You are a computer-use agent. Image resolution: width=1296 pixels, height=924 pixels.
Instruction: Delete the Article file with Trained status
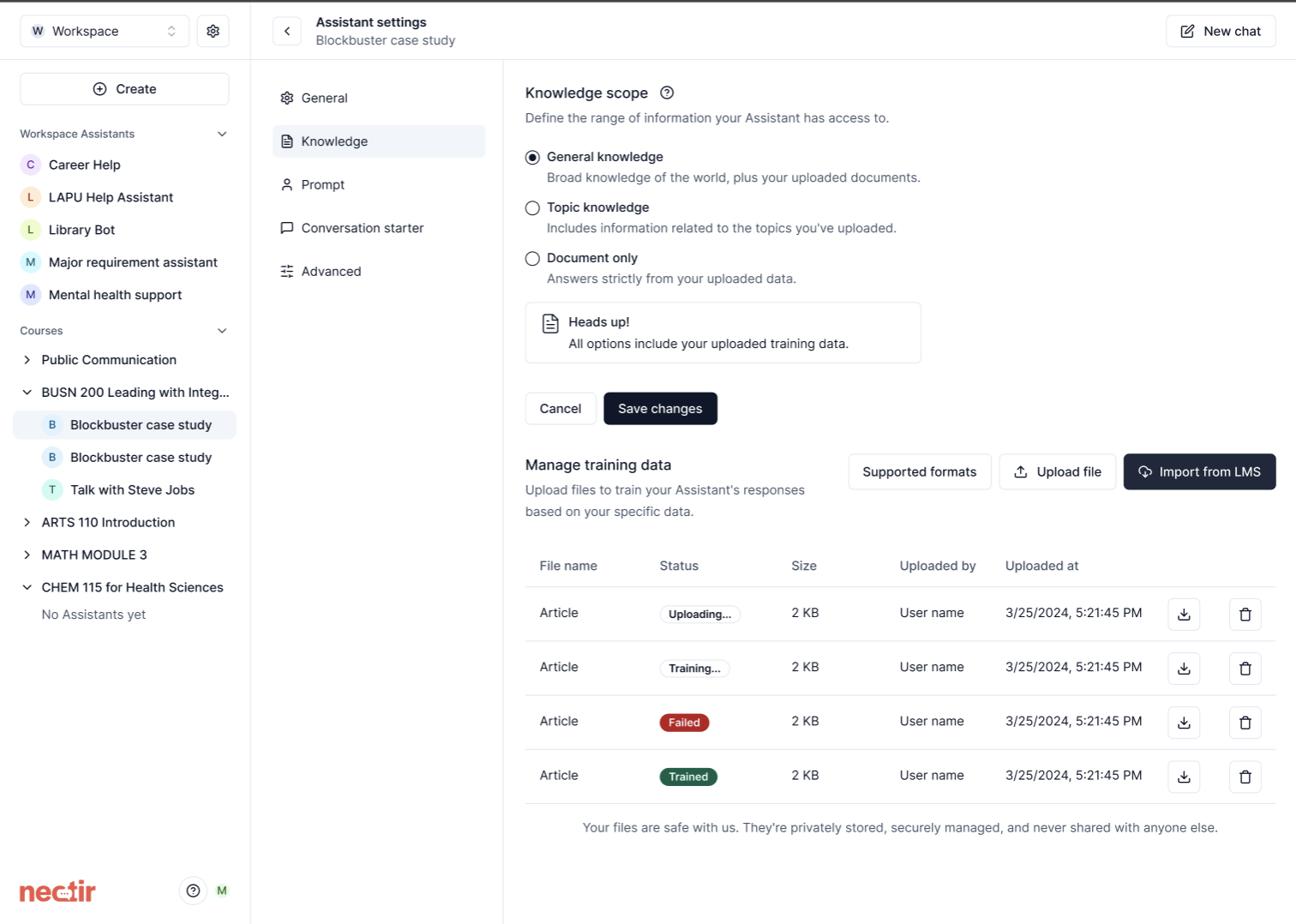click(x=1245, y=777)
